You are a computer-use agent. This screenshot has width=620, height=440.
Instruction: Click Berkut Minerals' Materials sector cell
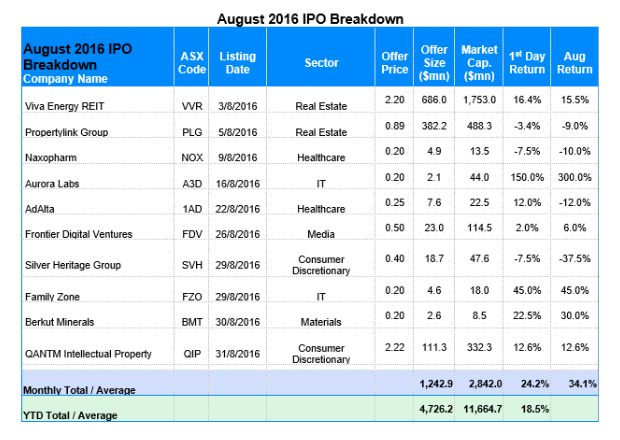321,322
